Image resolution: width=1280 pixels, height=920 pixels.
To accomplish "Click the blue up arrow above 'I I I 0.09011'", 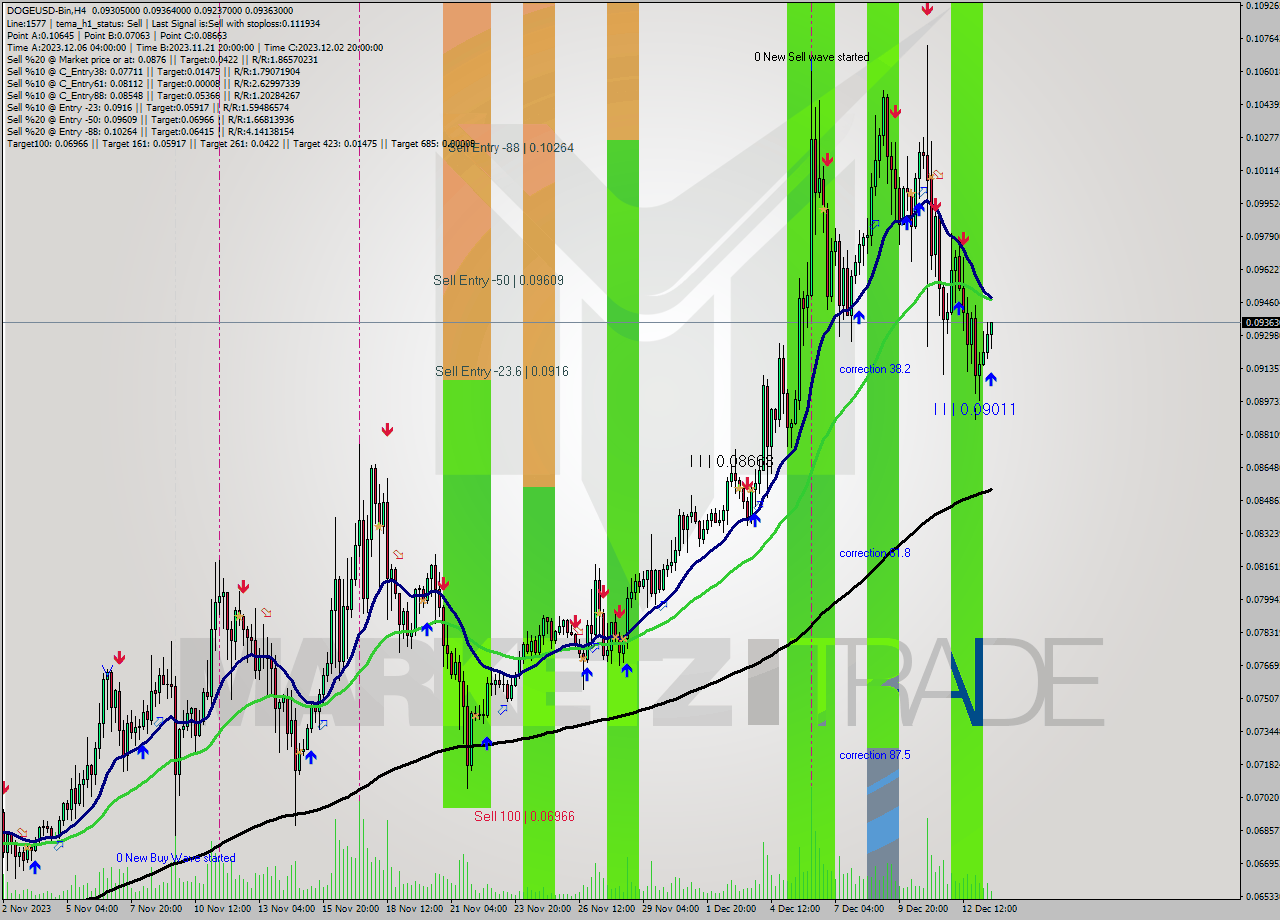I will click(x=990, y=379).
